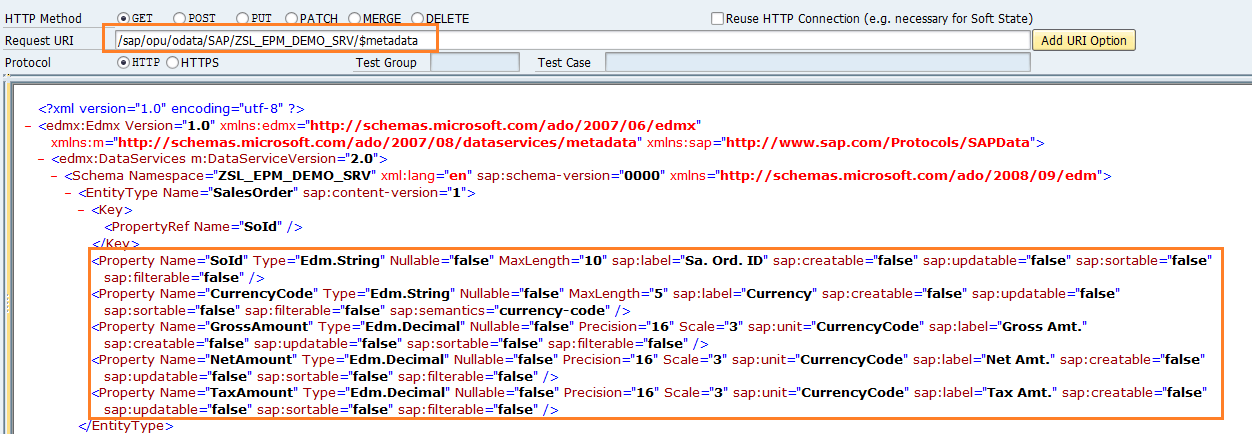Select the GET HTTP method radio button
This screenshot has height=434, width=1252.
(x=124, y=18)
